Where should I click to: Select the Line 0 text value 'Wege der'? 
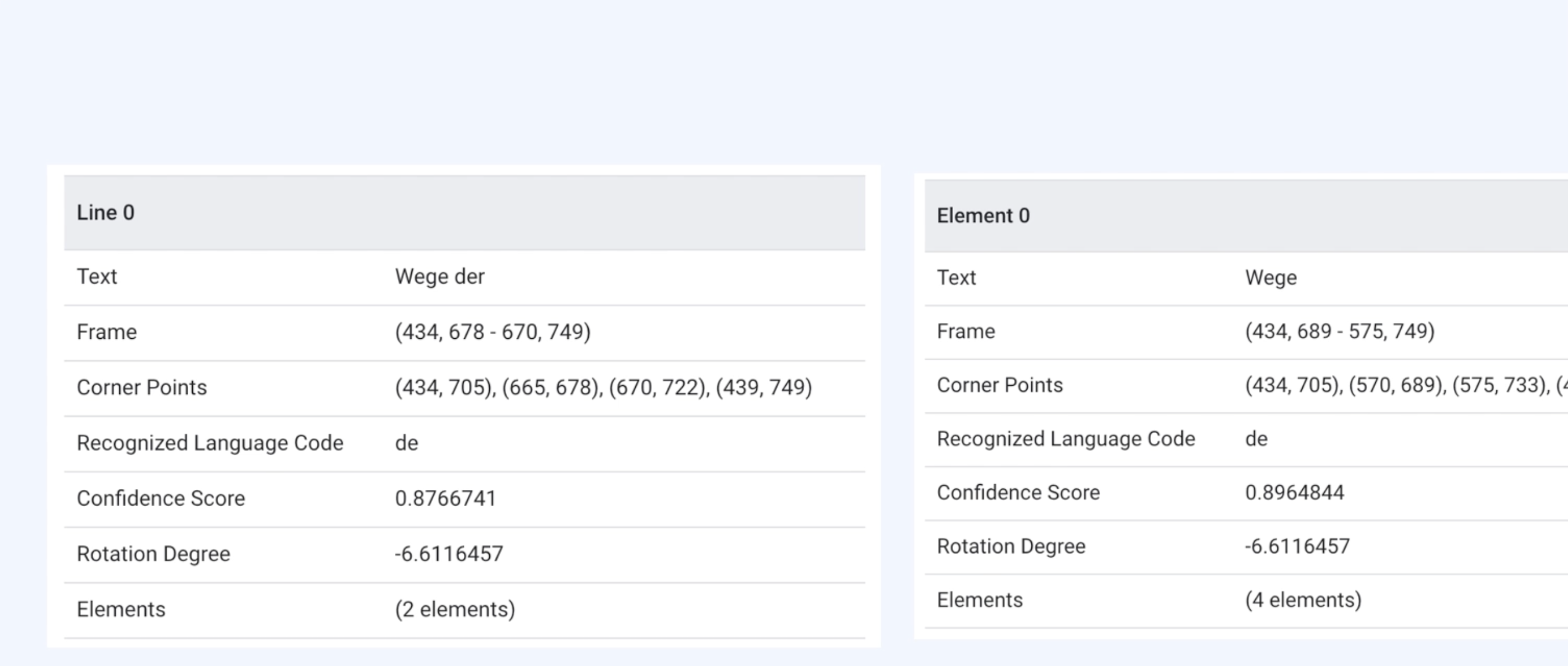pos(439,277)
